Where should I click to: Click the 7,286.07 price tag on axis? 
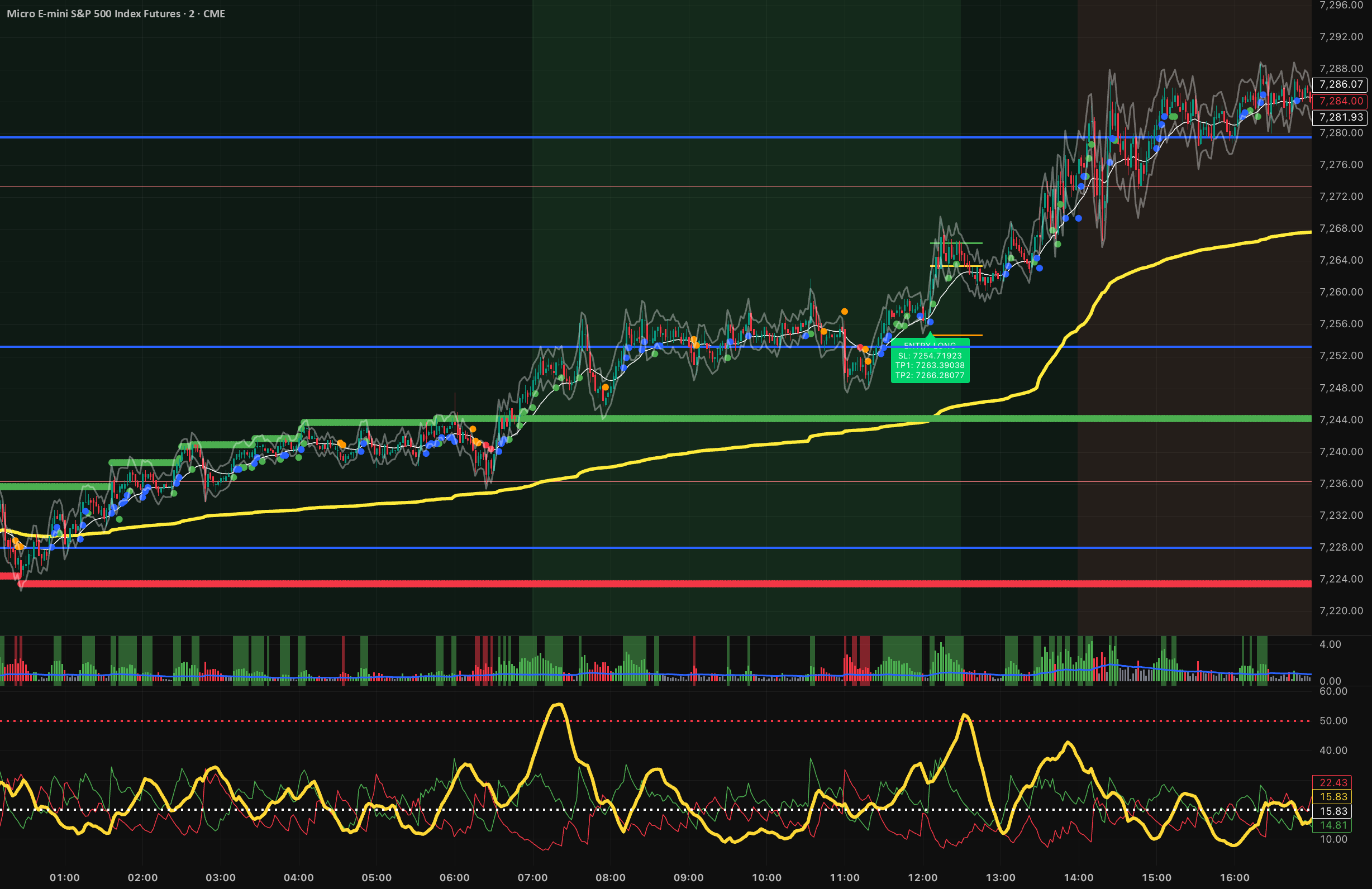click(x=1341, y=84)
